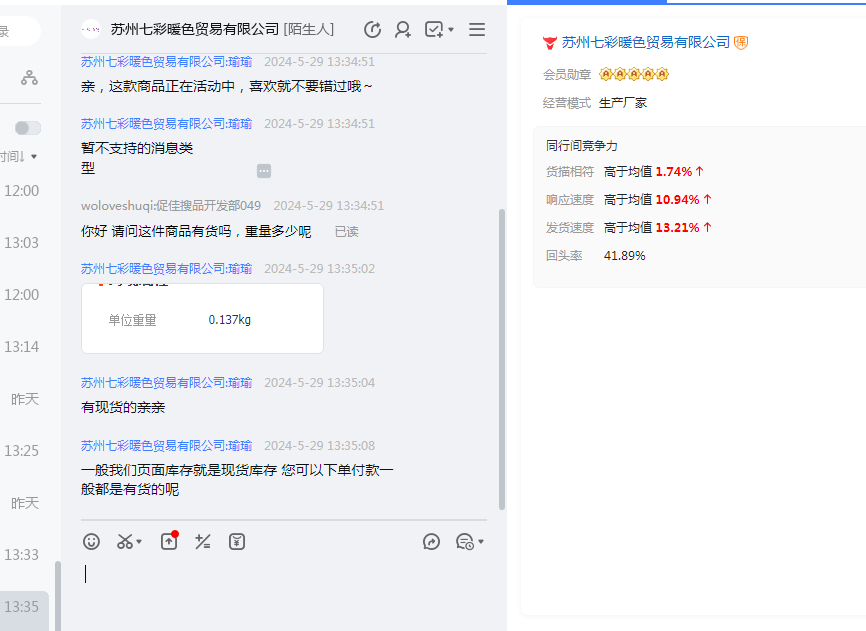Open 苏州七彩暖色贸易有限公司 company link in right panel
Viewport: 866px width, 631px height.
(x=645, y=42)
